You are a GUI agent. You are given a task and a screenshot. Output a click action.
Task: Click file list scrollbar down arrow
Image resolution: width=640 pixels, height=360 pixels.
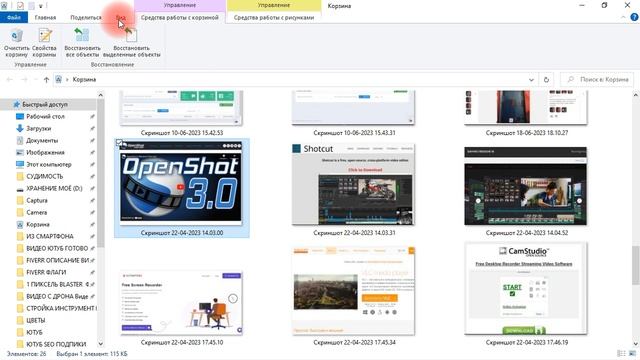point(636,344)
